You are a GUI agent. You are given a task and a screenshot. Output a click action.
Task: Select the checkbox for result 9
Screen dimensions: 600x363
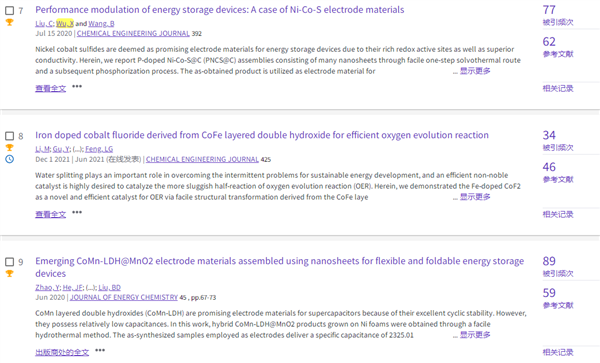10,262
